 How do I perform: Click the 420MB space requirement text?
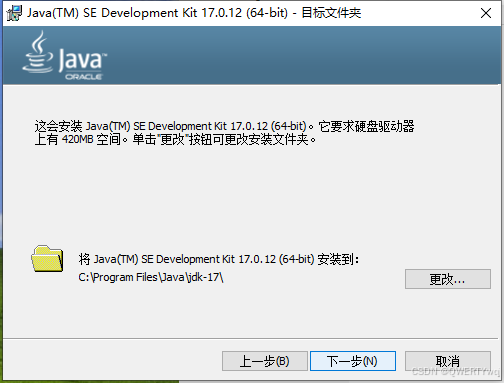coord(77,139)
